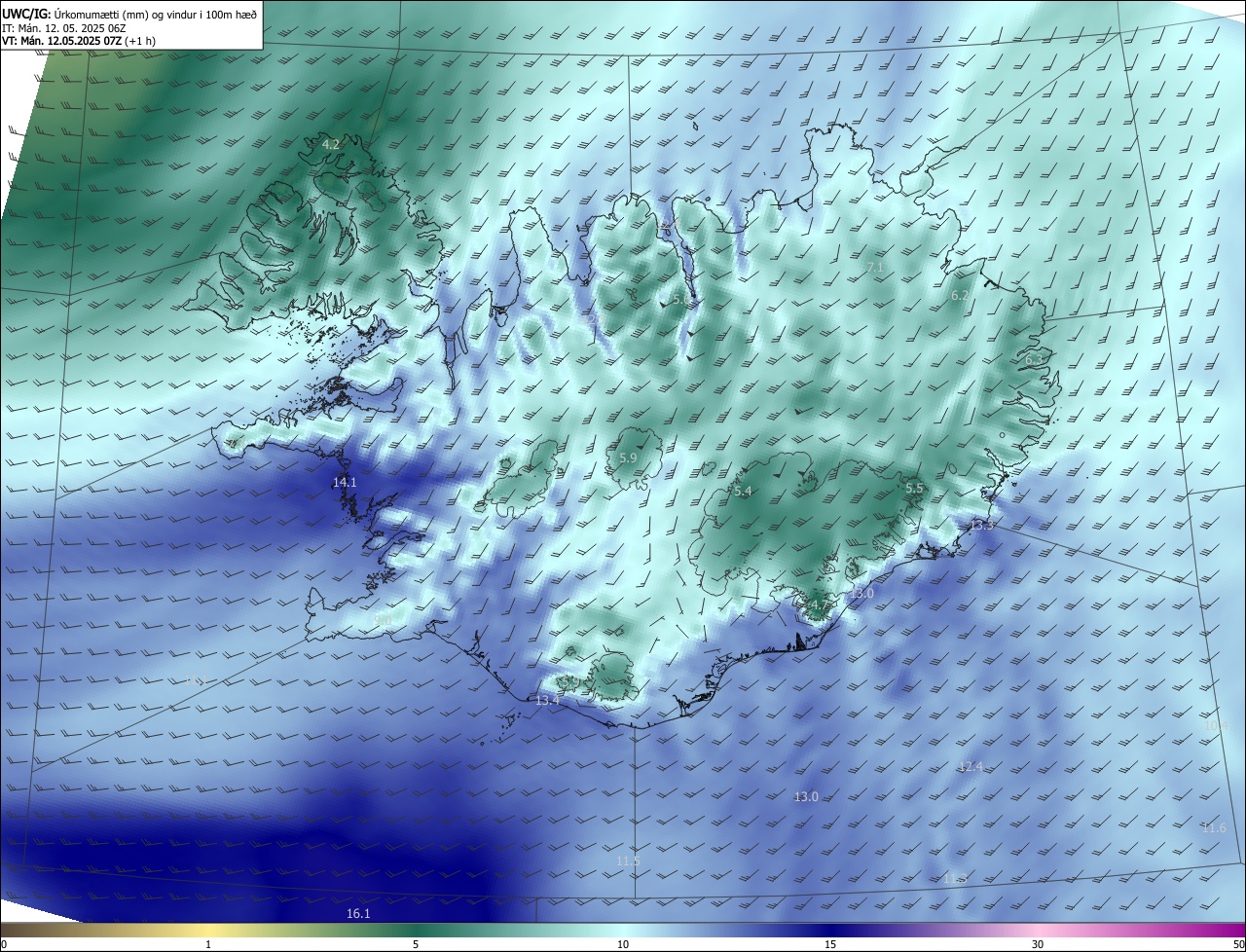Click the 12.4 value label over the ocean
The image size is (1246, 952).
point(971,767)
